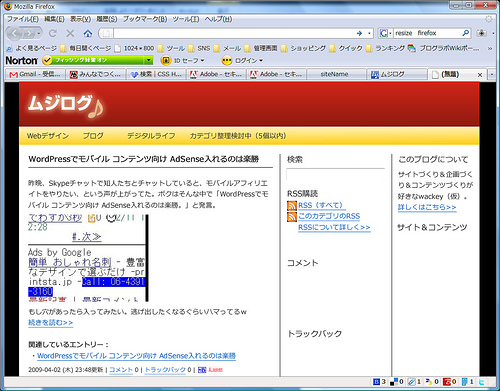Screen dimensions: 500x391
Task: Click the ムジログ site logo
Action: 65,105
